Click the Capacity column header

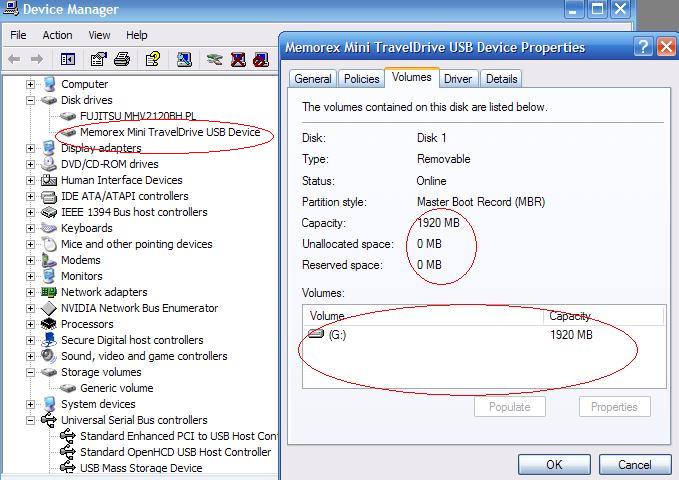coord(604,316)
